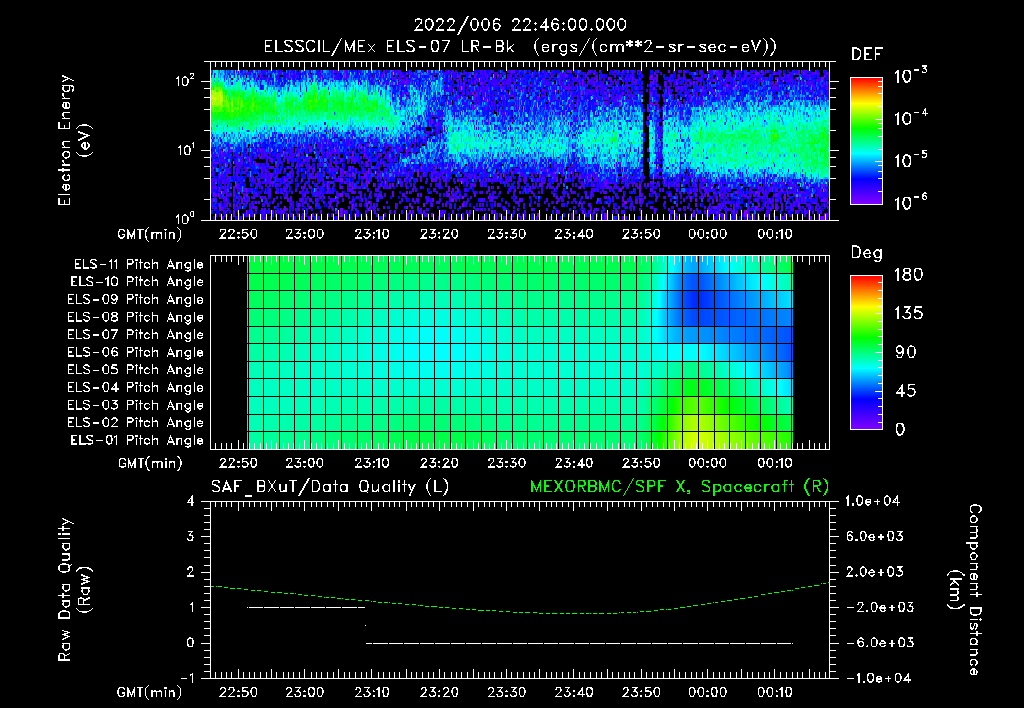Click the 6.0e+03 right axis value

click(875, 536)
